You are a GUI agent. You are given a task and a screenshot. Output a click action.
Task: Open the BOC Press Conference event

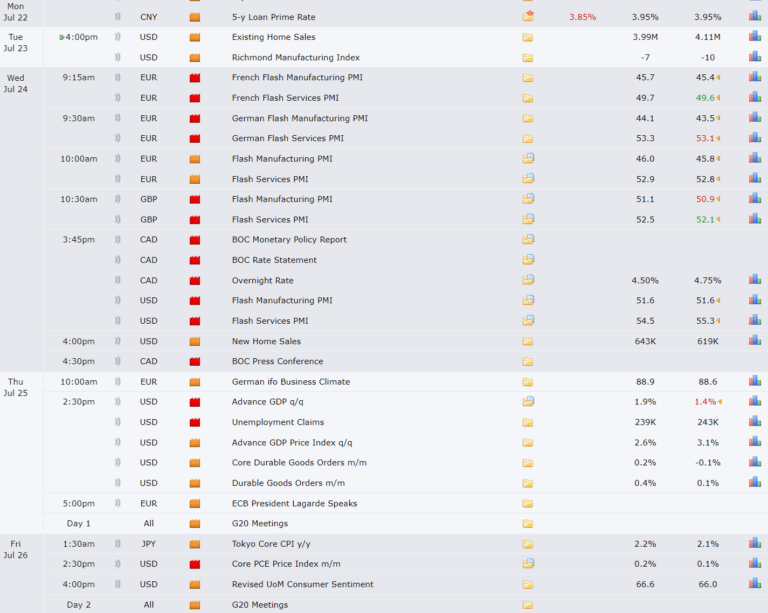tap(277, 361)
